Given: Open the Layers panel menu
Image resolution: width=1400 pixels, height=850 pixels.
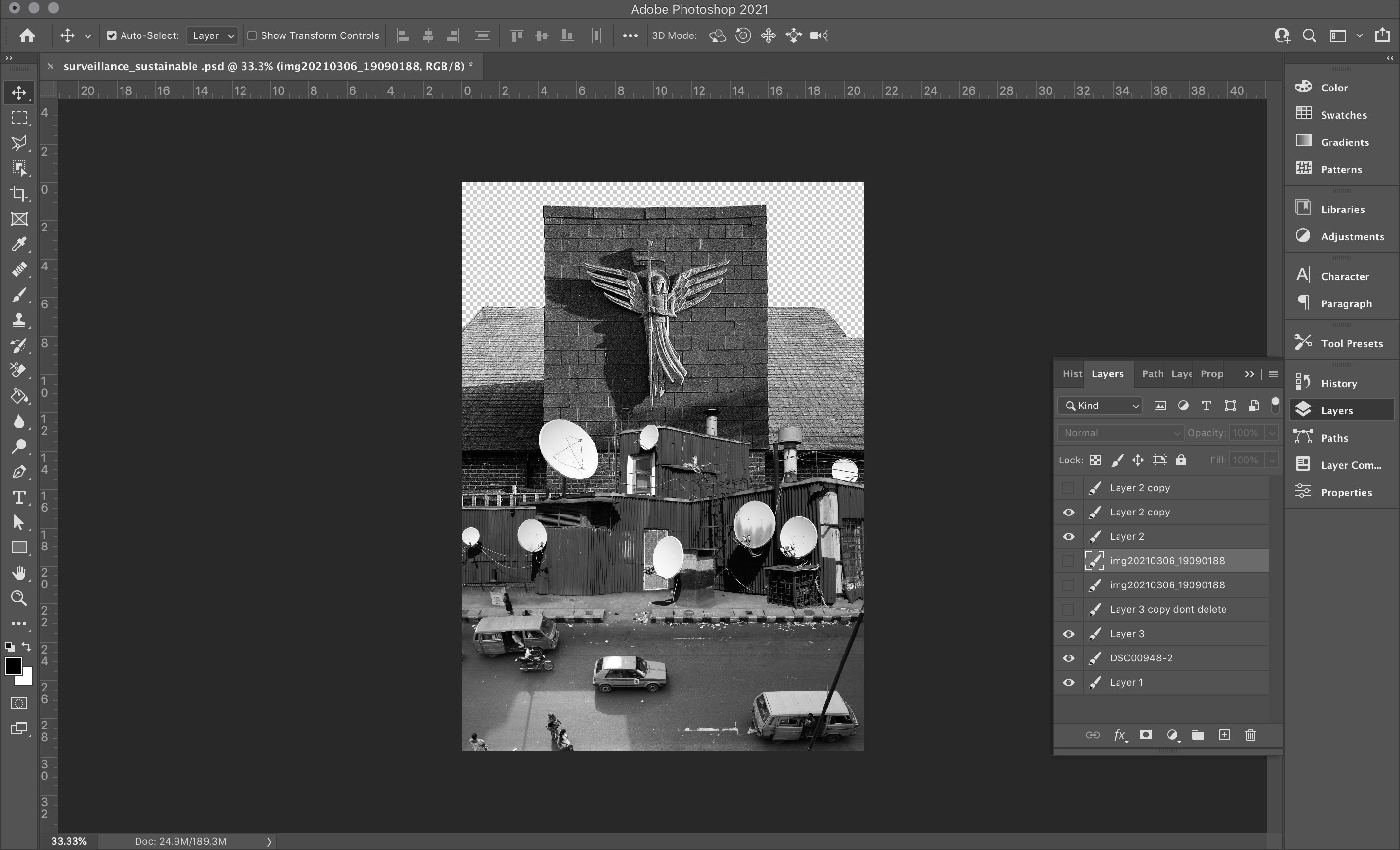Looking at the screenshot, I should pyautogui.click(x=1273, y=374).
